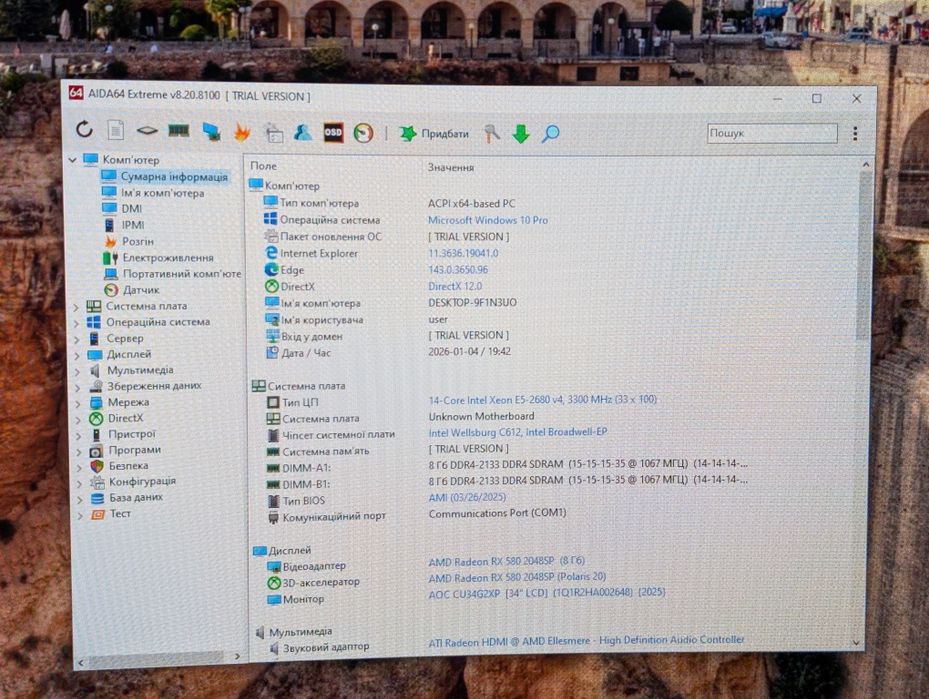Screen dimensions: 929x699
Task: Click the Refresh toolbar icon
Action: (x=85, y=129)
